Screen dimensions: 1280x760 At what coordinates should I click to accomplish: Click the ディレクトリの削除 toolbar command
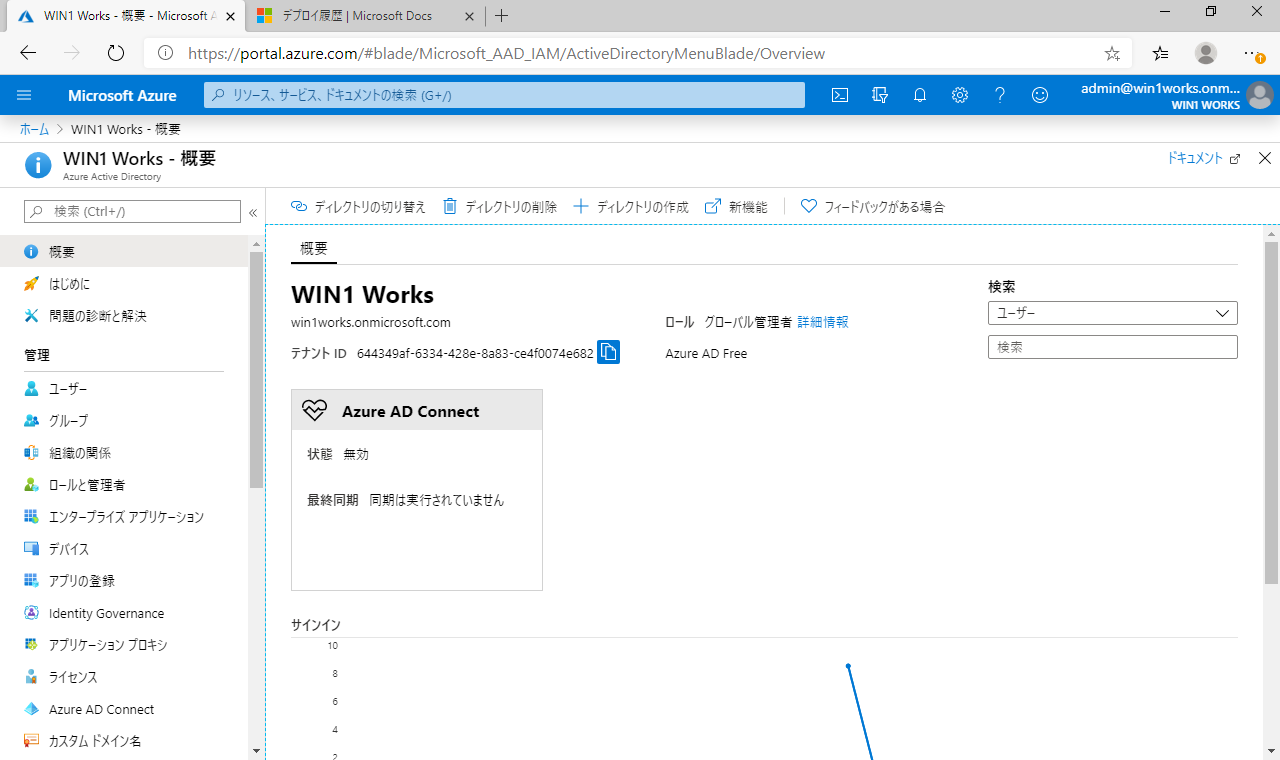coord(500,207)
